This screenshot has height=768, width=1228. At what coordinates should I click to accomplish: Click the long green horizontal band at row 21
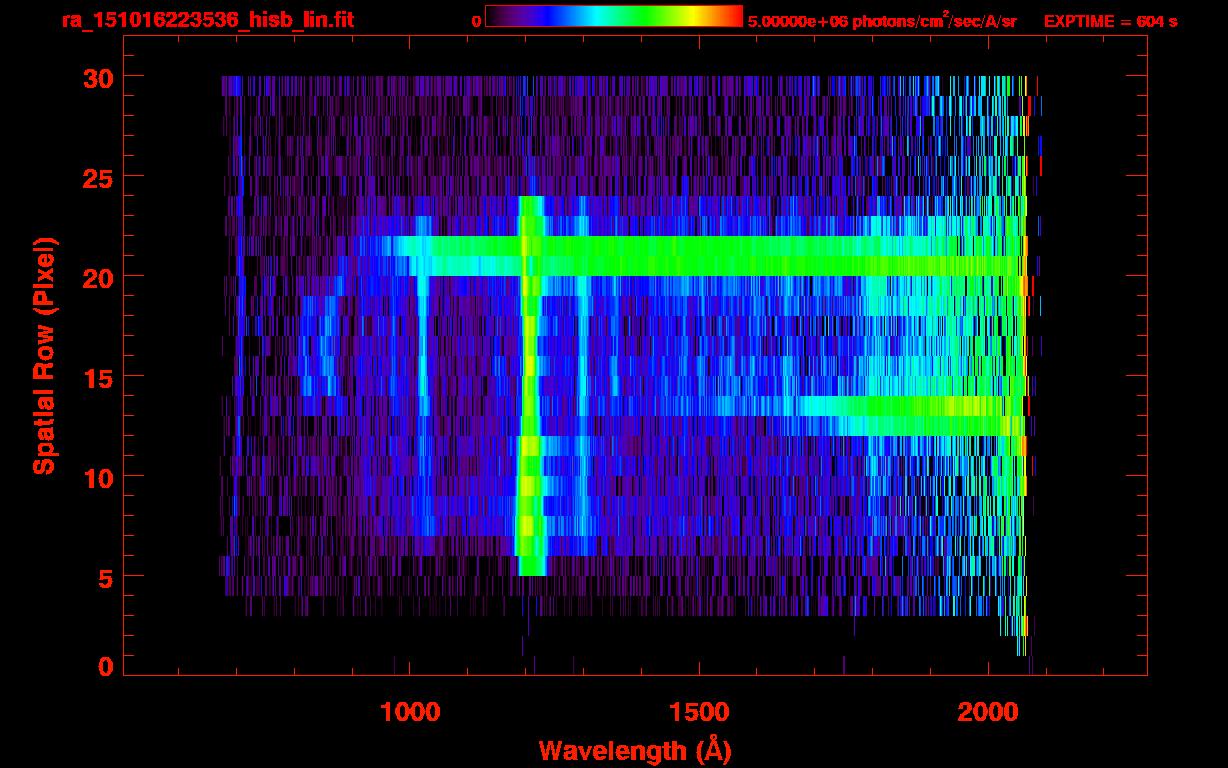pyautogui.click(x=700, y=256)
